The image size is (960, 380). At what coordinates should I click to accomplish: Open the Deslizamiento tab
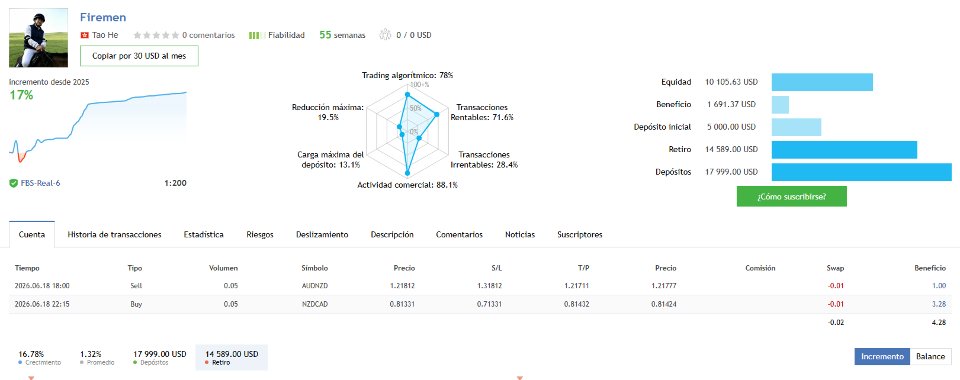coord(322,234)
